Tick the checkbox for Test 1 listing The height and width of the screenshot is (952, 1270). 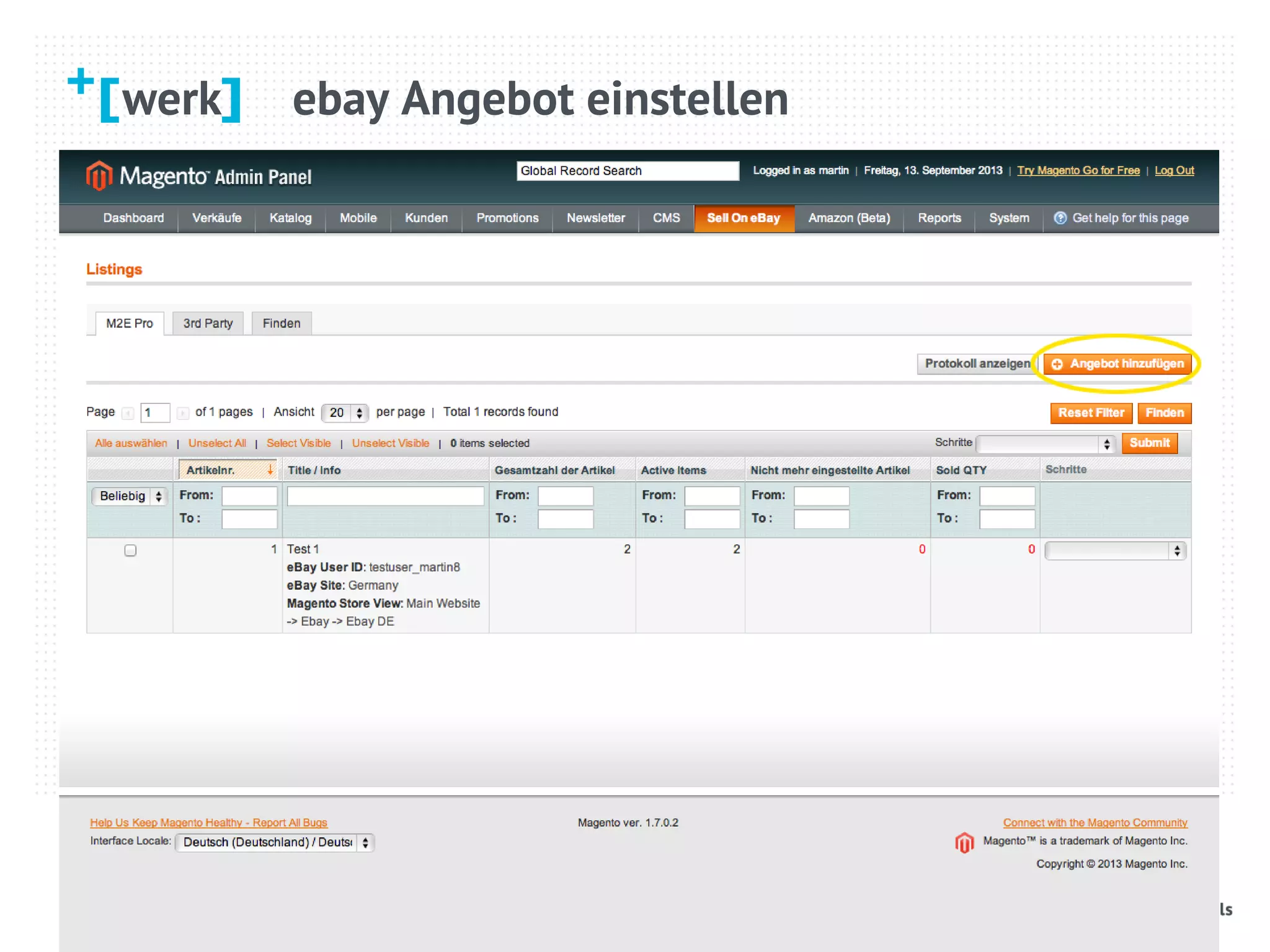tap(130, 550)
